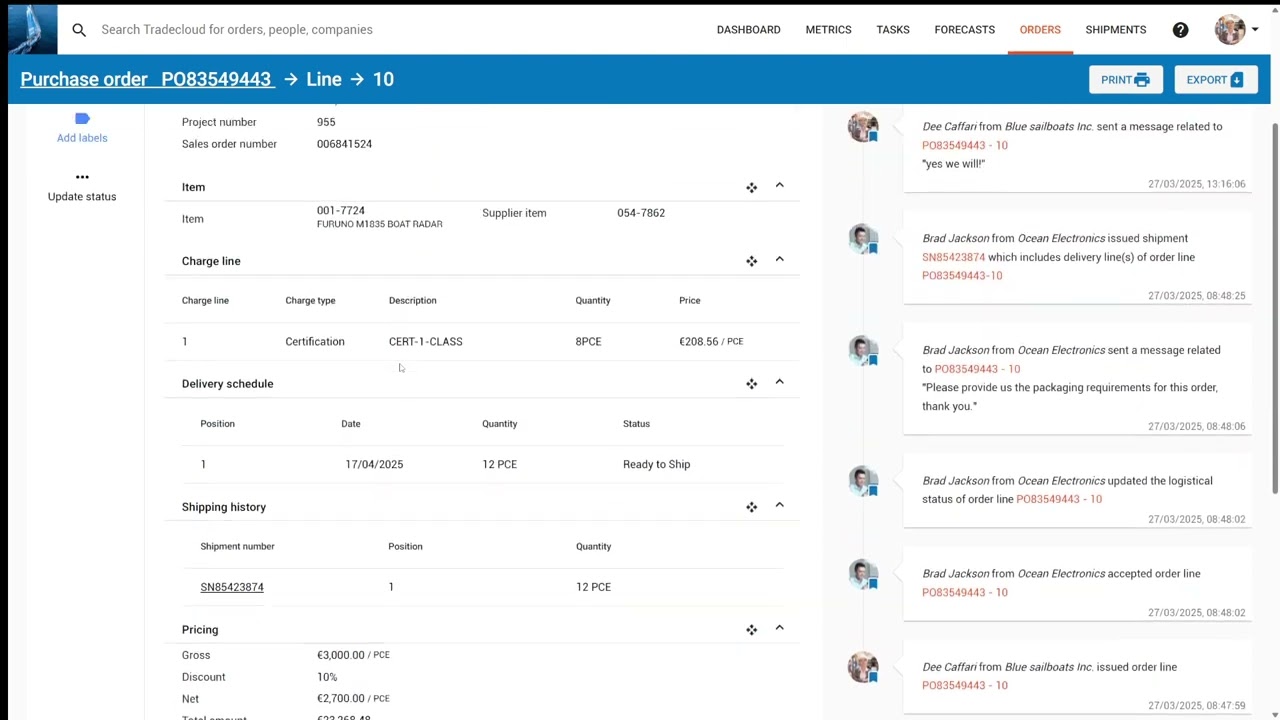Open the Forecasts tab
The height and width of the screenshot is (720, 1280).
(x=964, y=30)
